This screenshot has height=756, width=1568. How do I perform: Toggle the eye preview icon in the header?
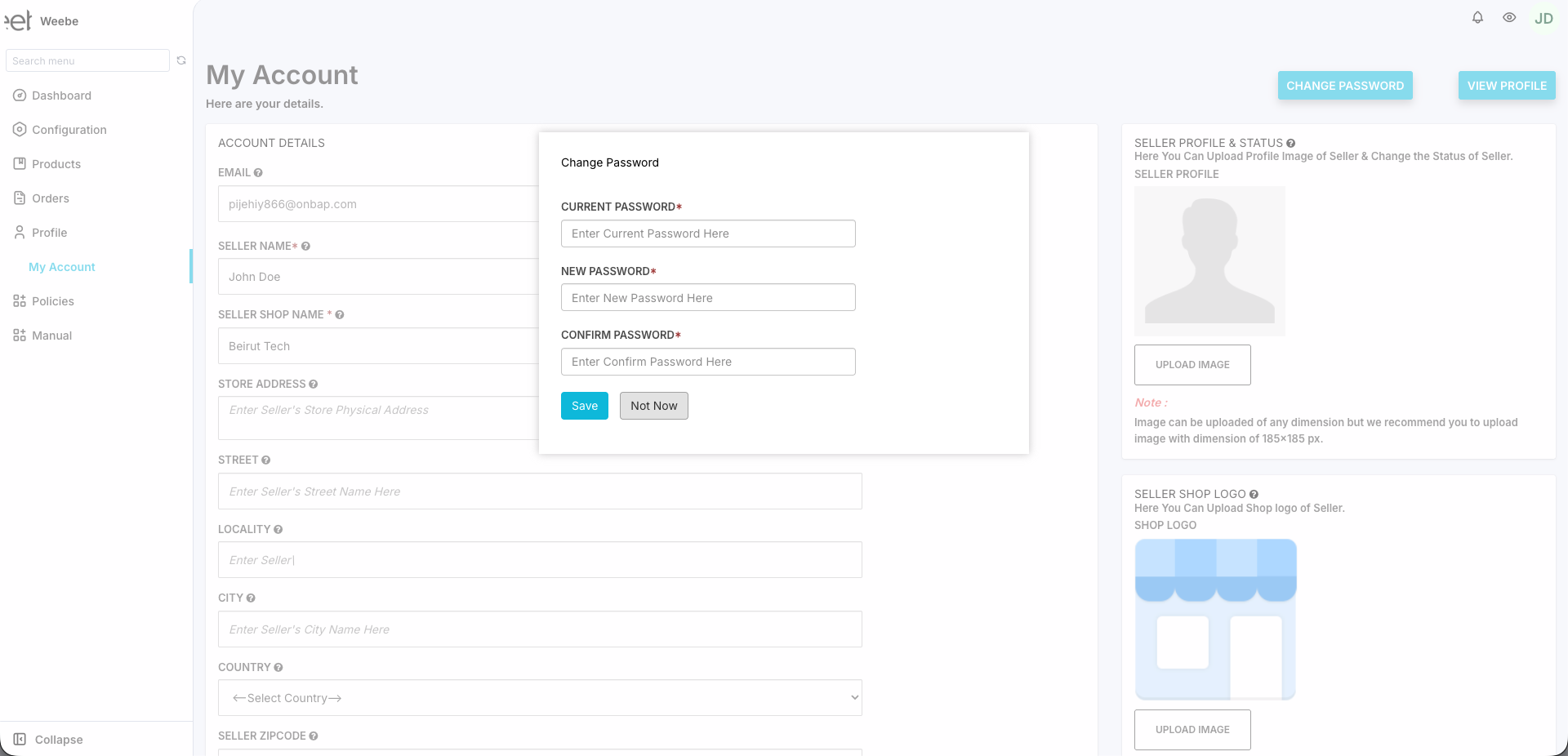coord(1508,17)
